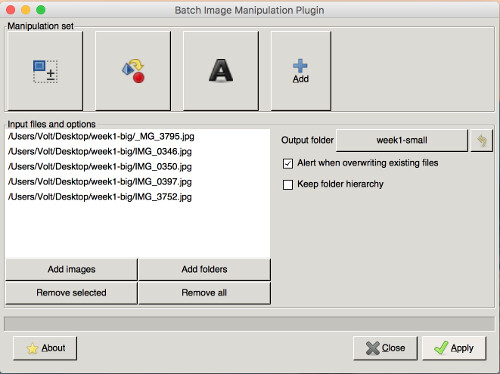
Task: Minimize window with yellow traffic light
Action: [26, 10]
